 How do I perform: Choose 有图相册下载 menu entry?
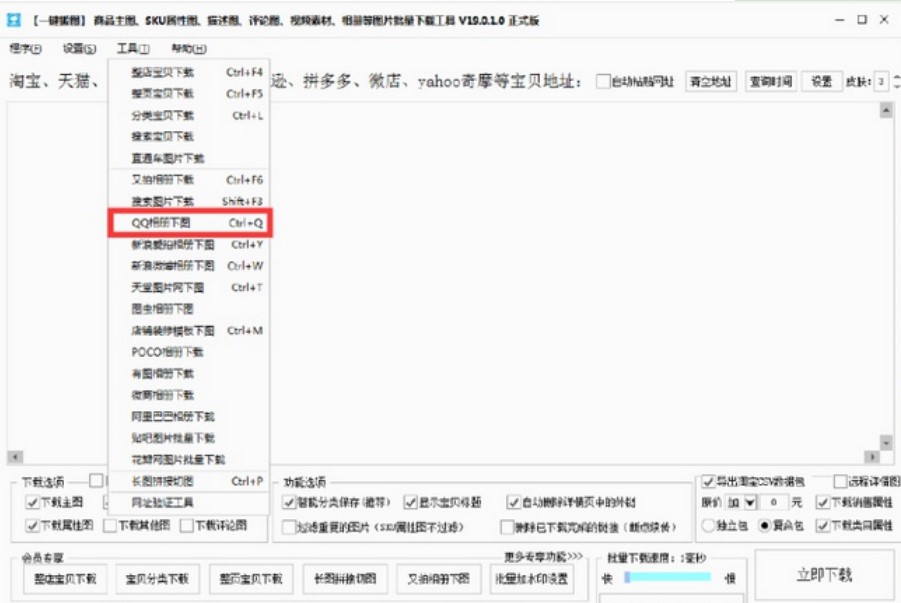click(189, 374)
